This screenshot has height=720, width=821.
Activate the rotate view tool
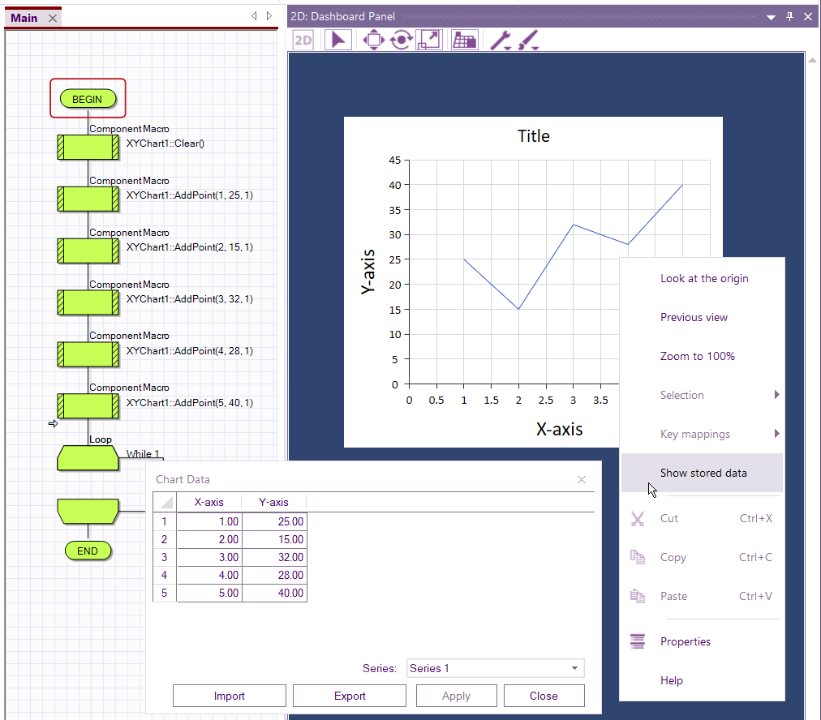(401, 40)
